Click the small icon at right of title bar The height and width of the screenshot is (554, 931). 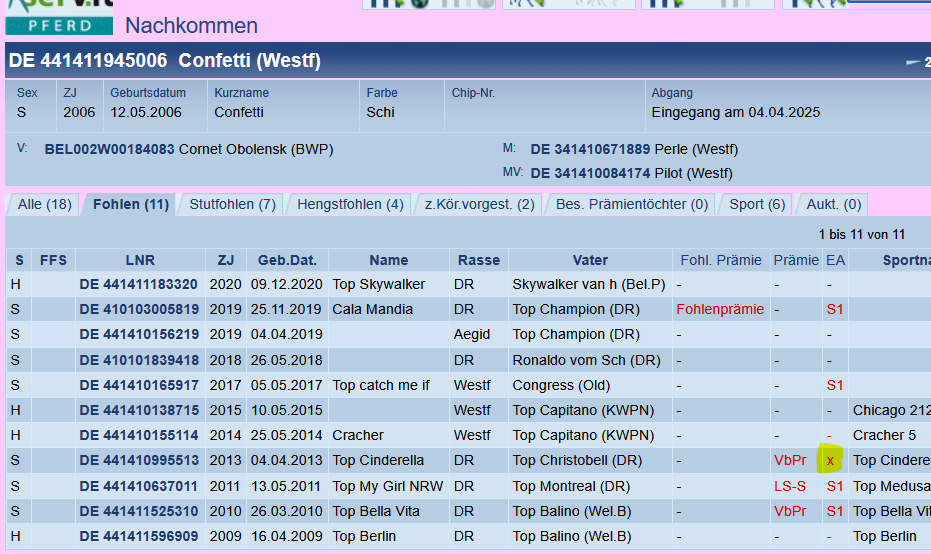coord(916,62)
